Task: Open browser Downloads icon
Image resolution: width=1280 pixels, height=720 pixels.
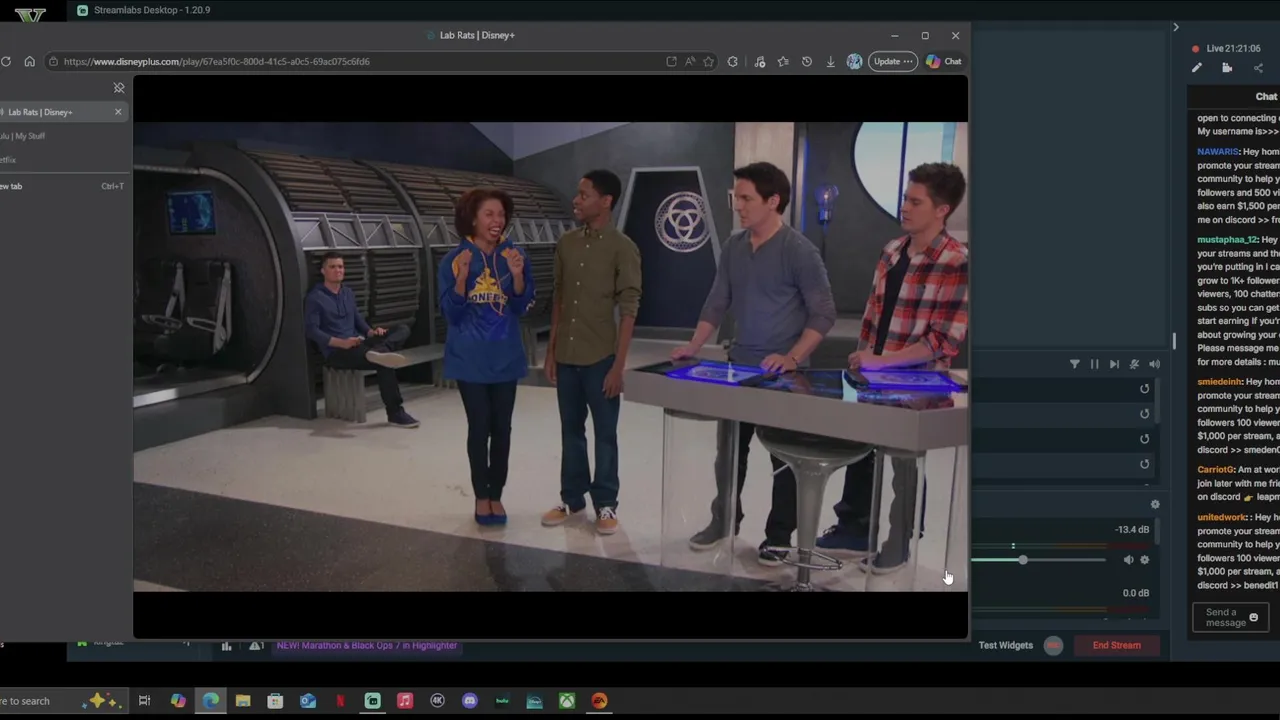Action: [830, 61]
